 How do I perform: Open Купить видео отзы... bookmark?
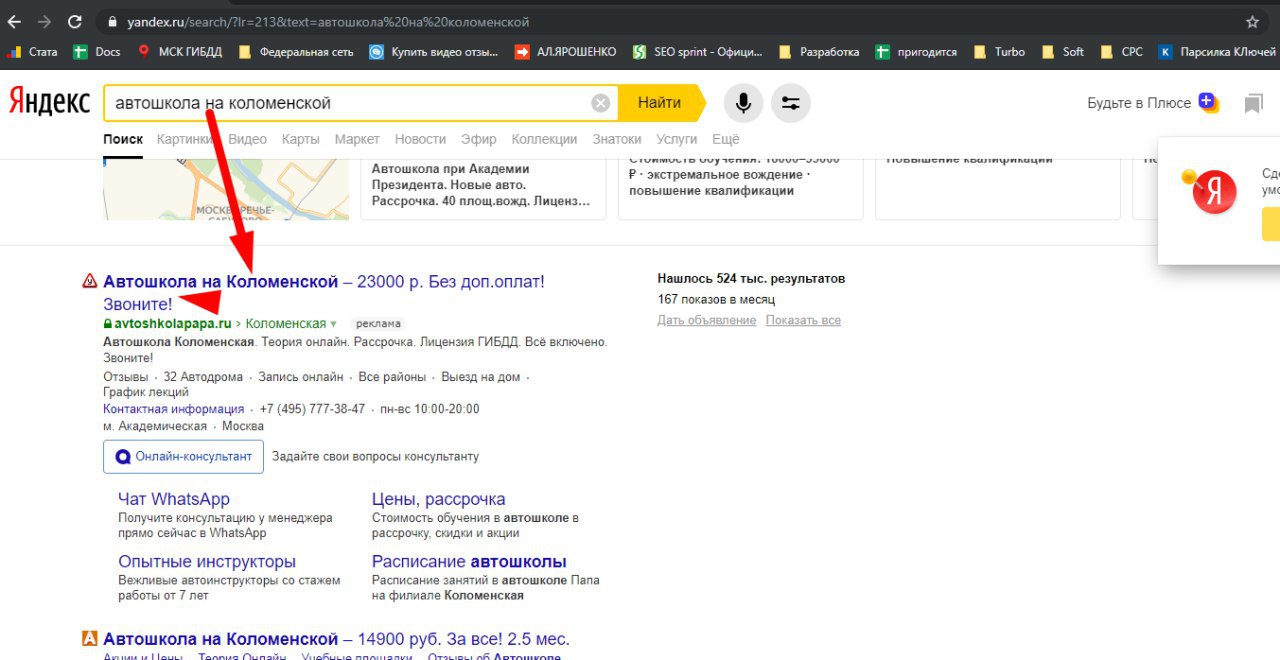tap(434, 52)
